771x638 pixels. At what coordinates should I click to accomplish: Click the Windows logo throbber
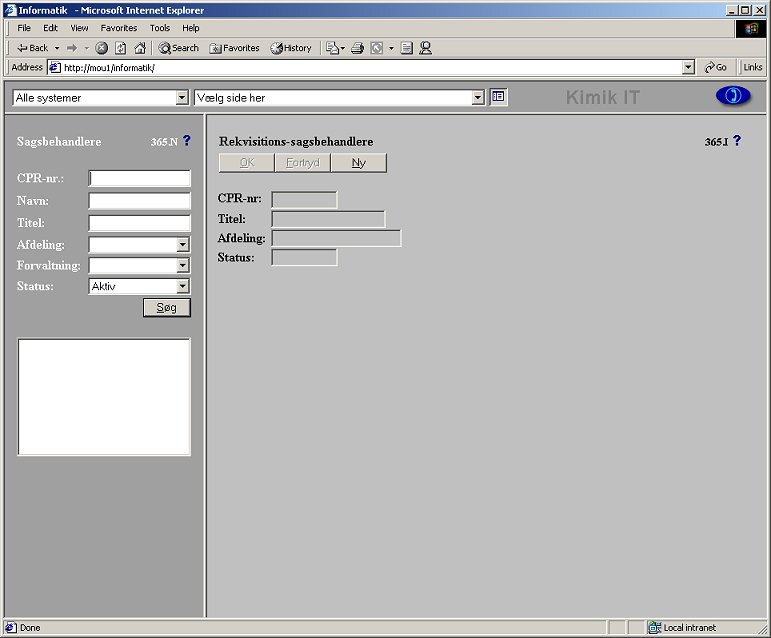(x=751, y=29)
